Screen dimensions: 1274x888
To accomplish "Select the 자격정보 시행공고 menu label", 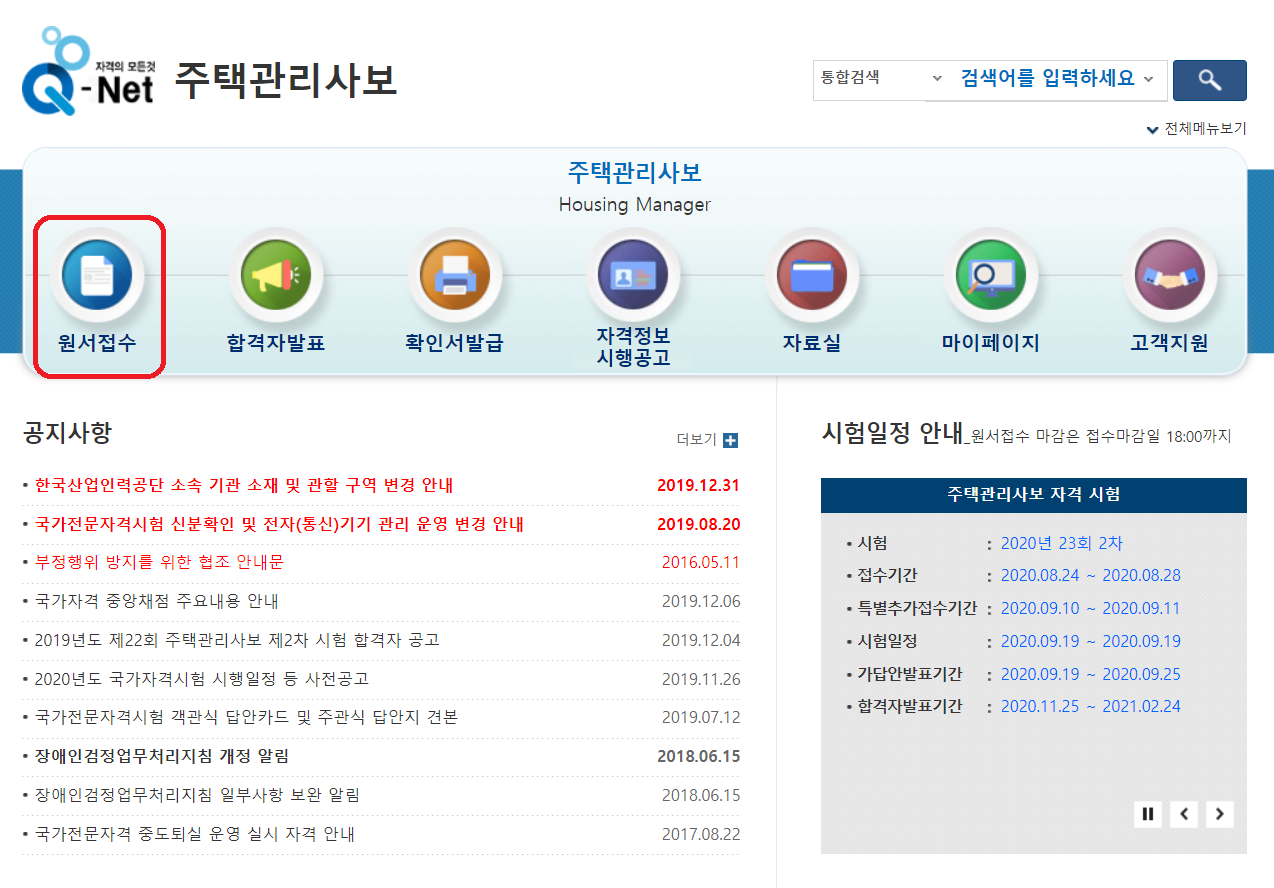I will pos(633,346).
